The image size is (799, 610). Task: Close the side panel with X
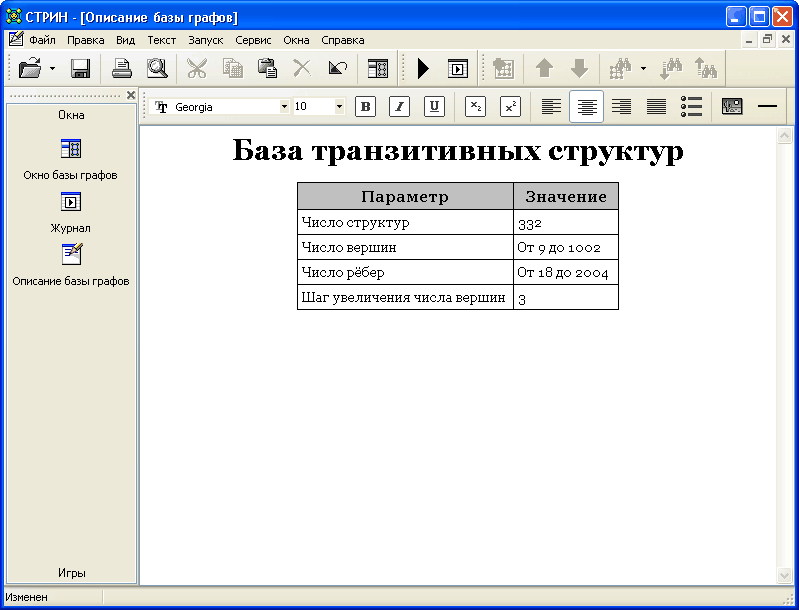point(131,95)
